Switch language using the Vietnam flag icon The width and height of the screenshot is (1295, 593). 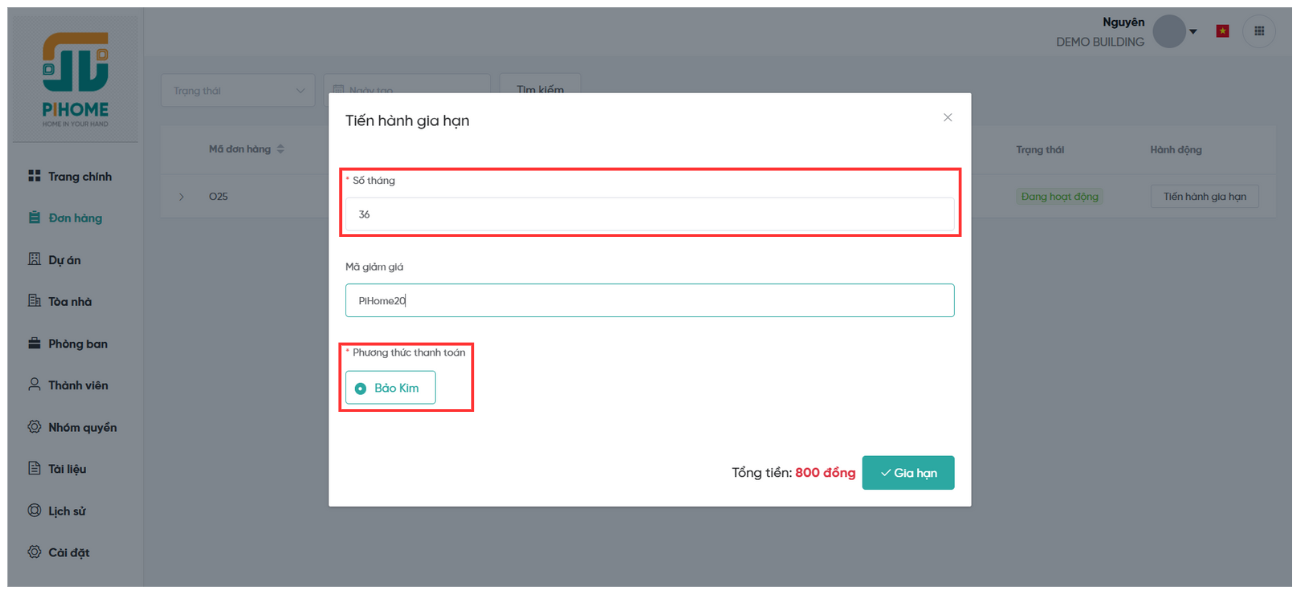(x=1222, y=31)
